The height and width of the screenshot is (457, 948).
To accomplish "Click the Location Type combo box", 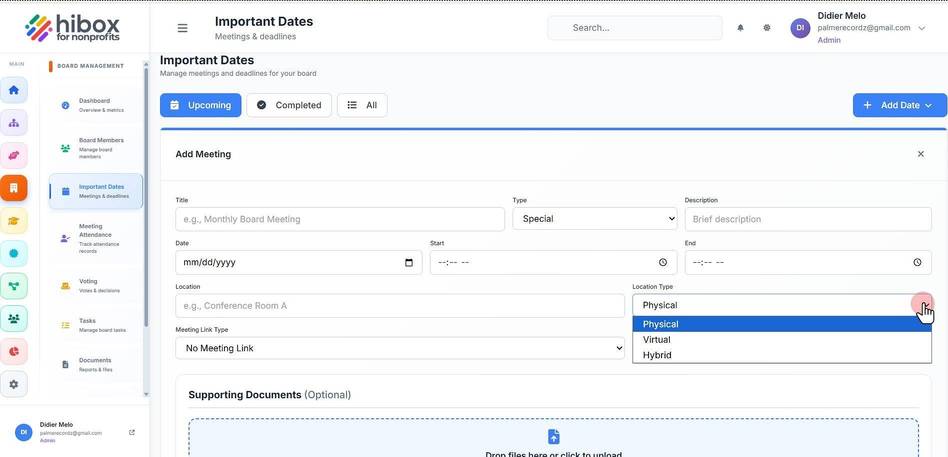I will click(x=782, y=305).
